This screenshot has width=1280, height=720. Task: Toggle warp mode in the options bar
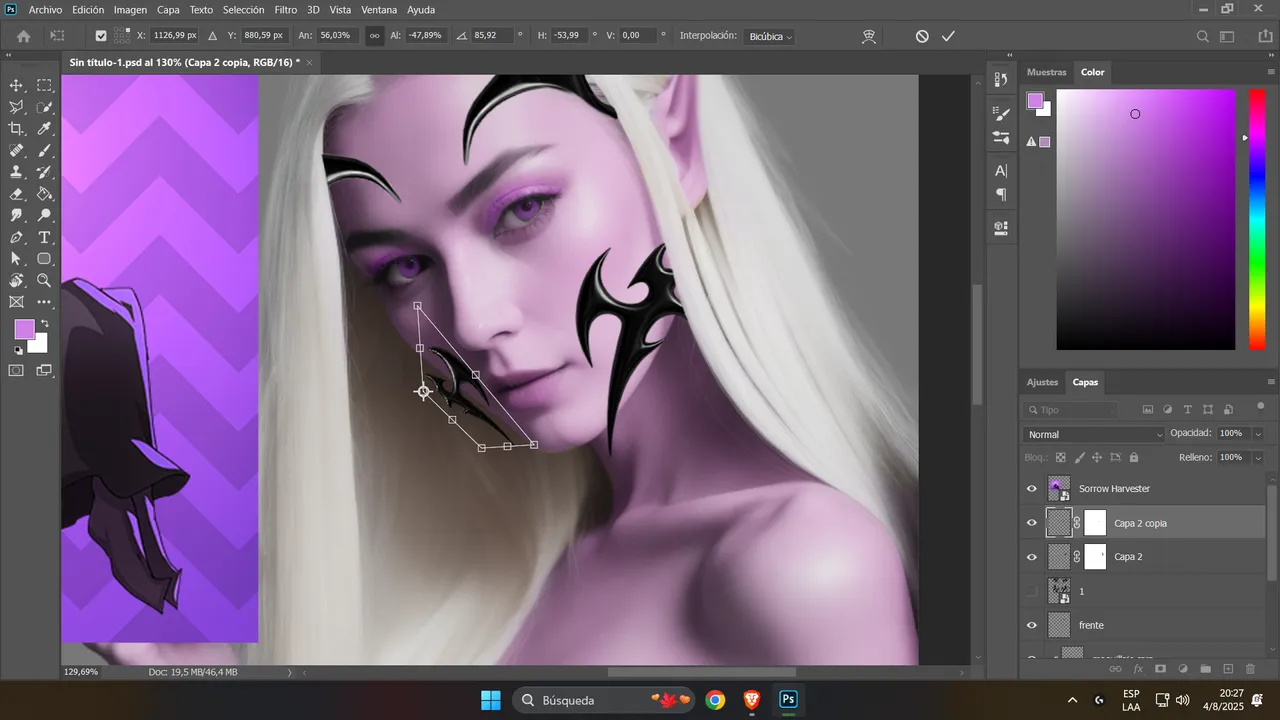click(869, 36)
